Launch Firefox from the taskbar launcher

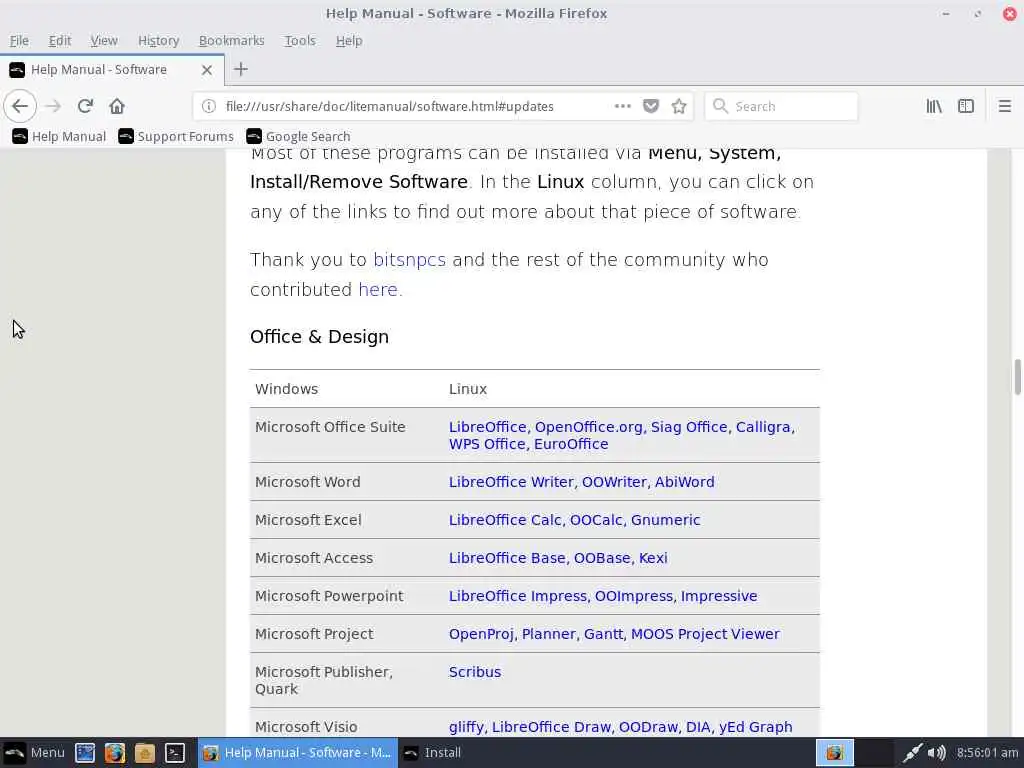[x=114, y=753]
